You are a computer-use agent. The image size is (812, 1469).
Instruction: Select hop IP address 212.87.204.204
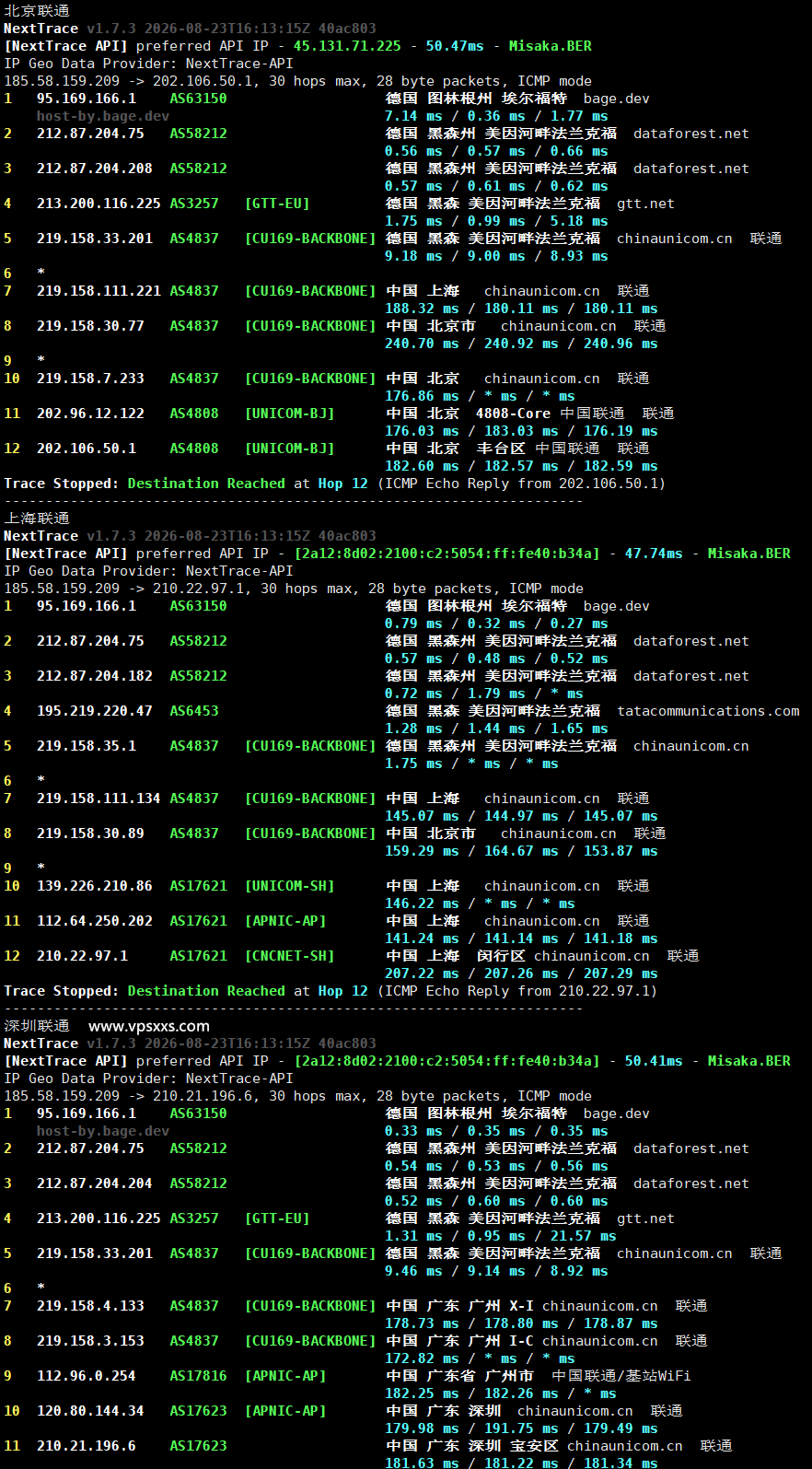pyautogui.click(x=95, y=1183)
